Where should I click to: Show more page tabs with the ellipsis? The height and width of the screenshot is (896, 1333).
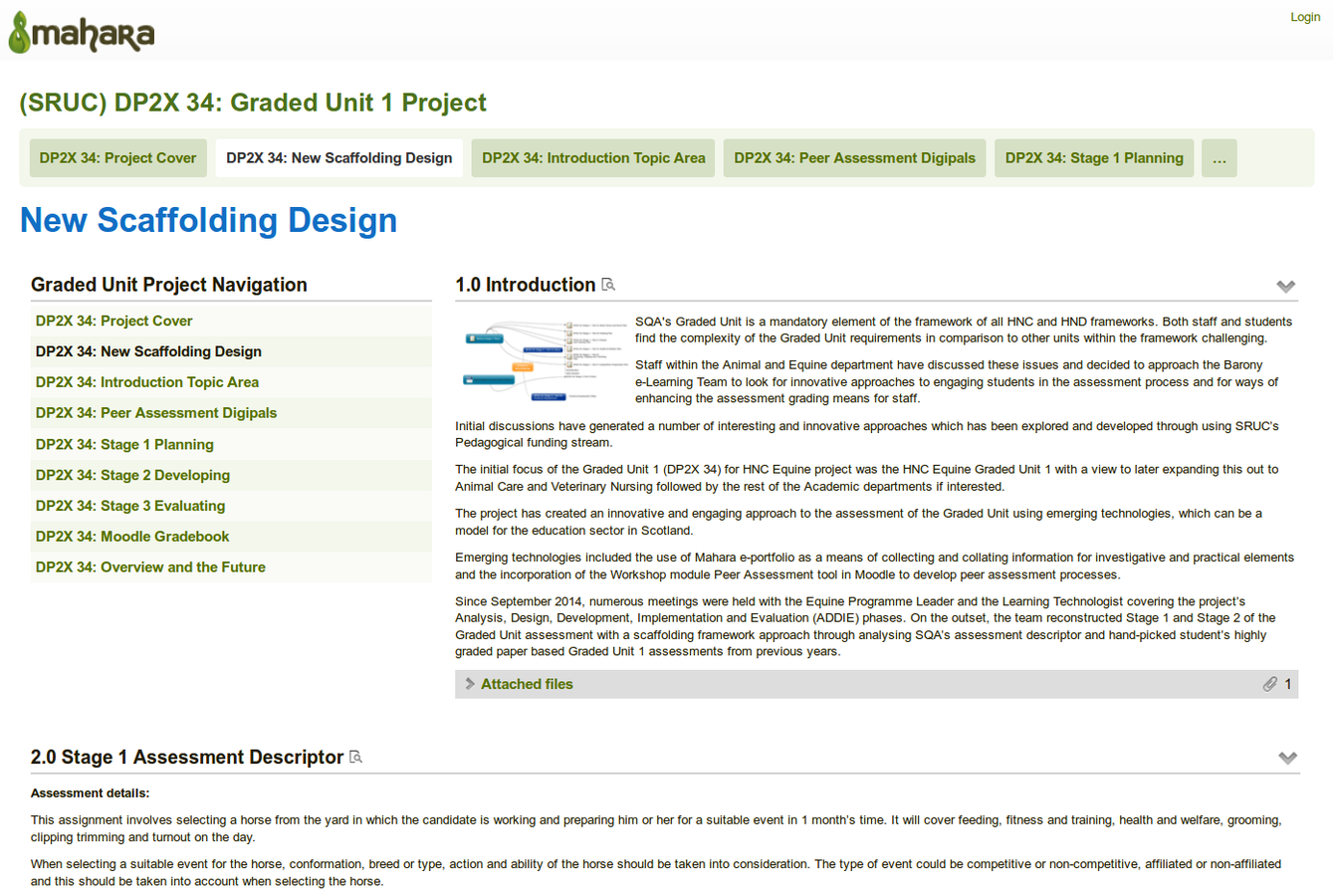tap(1220, 158)
